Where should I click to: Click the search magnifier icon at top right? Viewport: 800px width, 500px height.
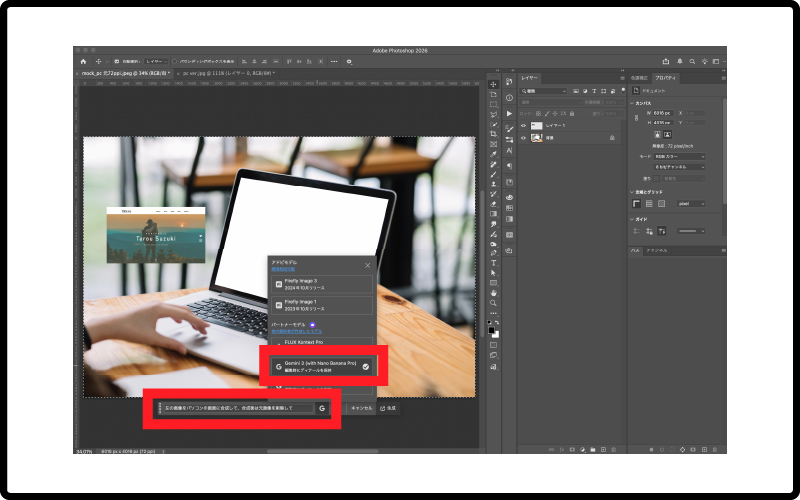692,61
